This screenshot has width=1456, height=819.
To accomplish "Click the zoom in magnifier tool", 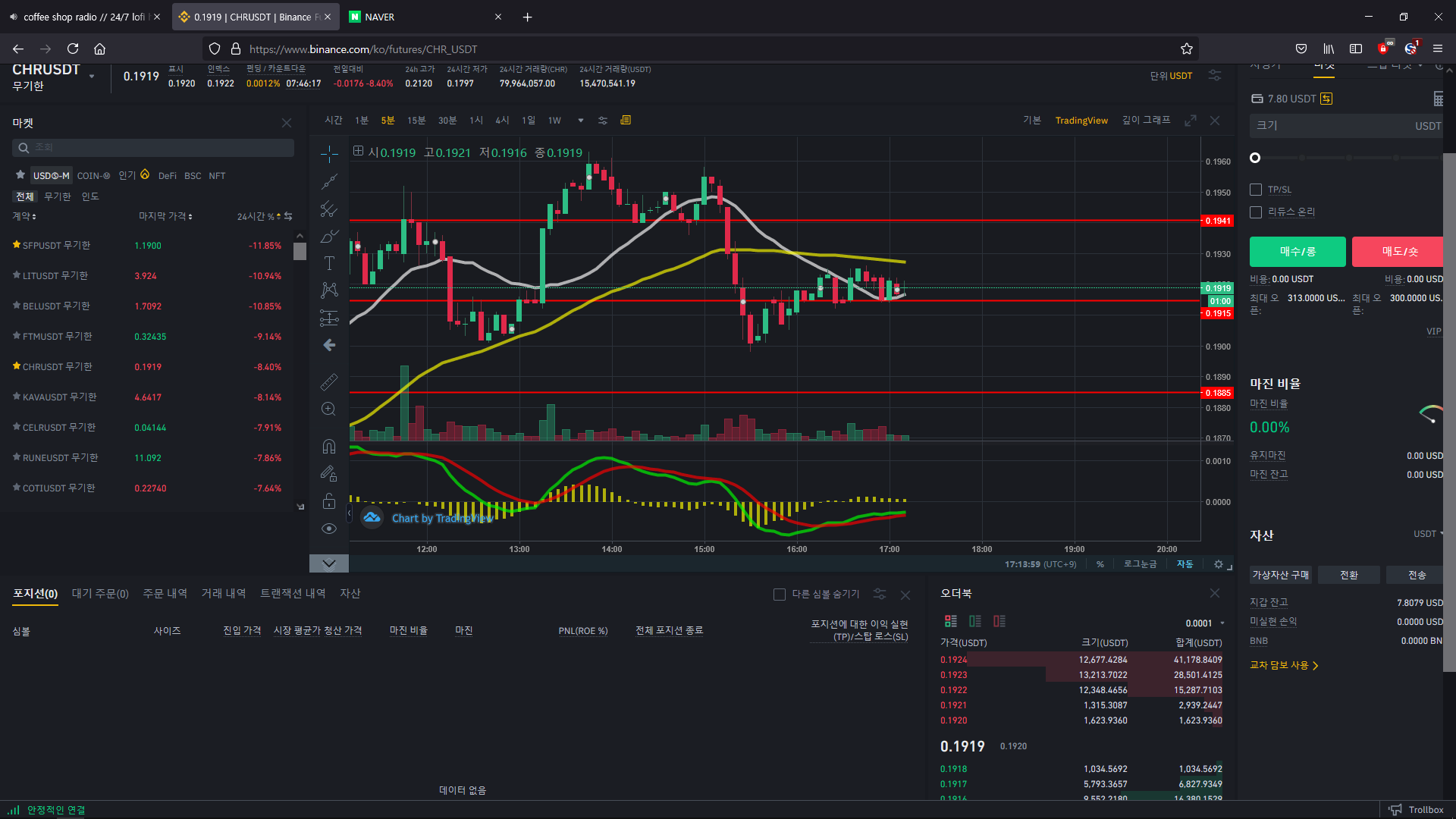I will (x=329, y=409).
